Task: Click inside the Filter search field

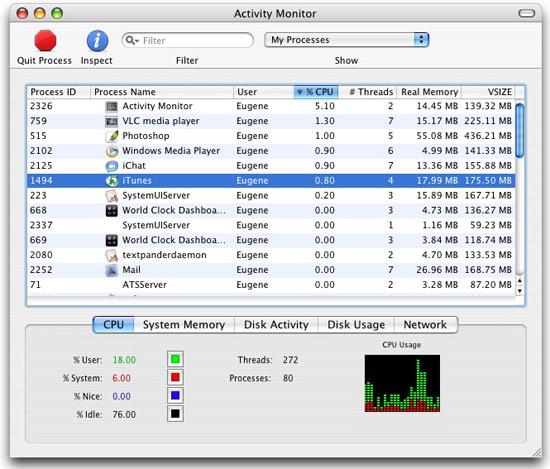Action: coord(188,40)
